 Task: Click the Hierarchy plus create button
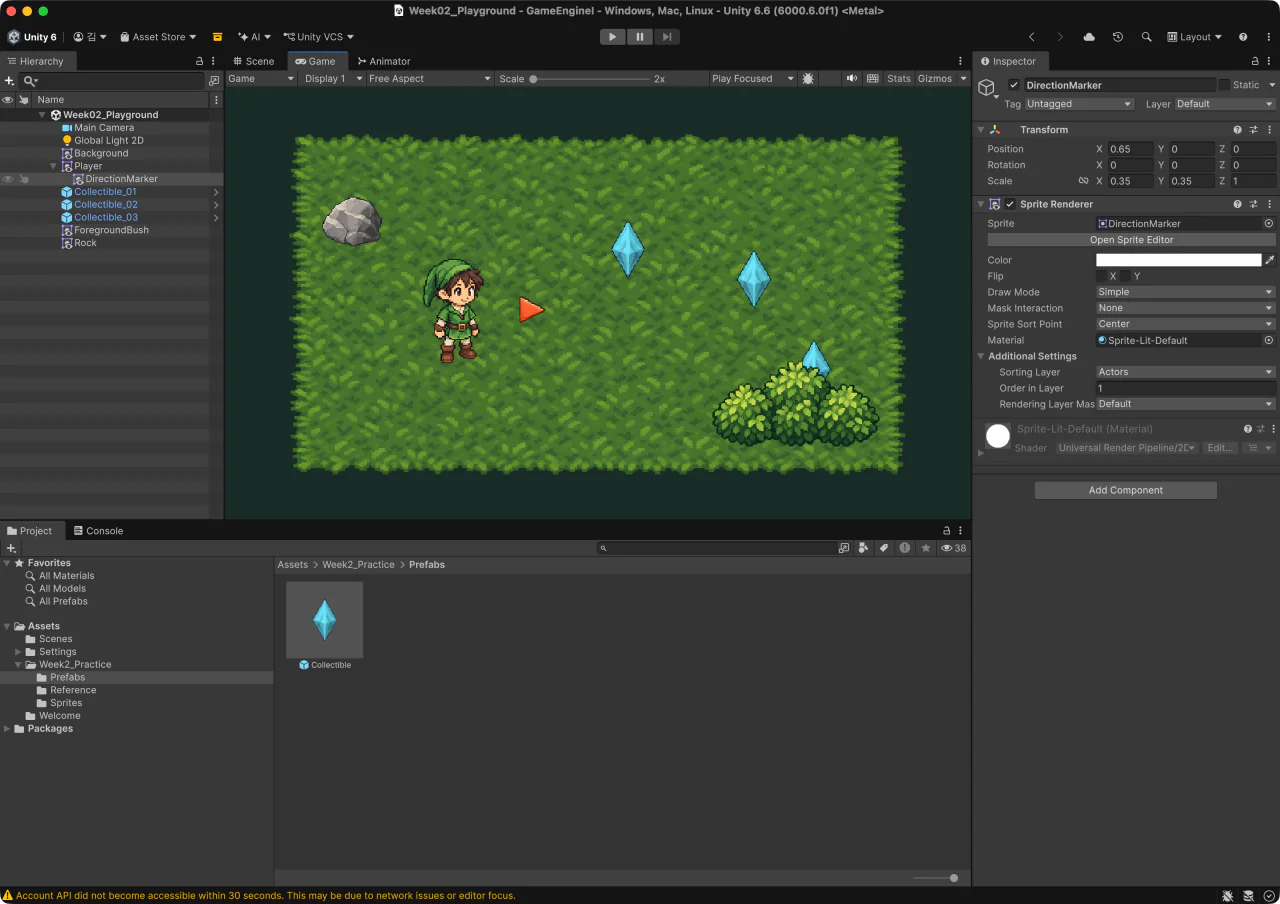click(x=9, y=81)
